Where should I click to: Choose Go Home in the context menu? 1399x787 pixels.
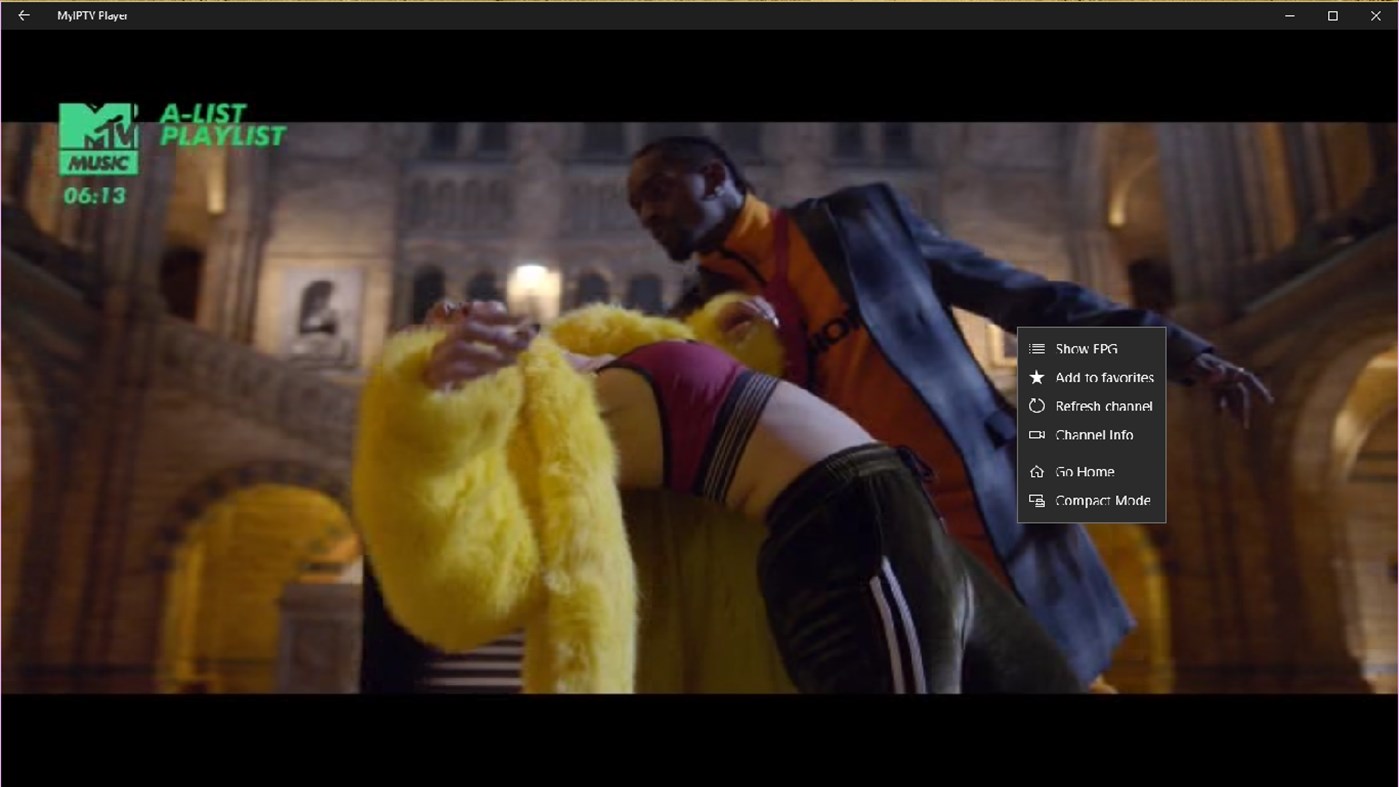[1082, 471]
